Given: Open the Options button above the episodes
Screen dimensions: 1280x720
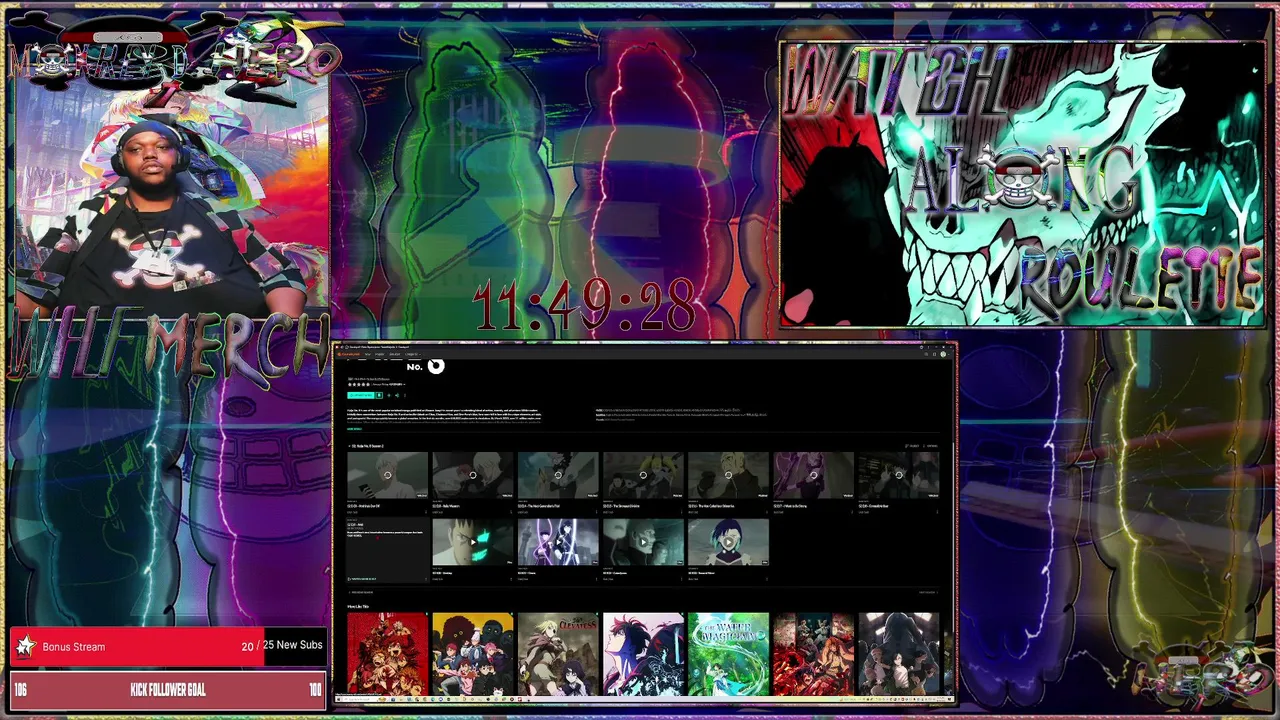Looking at the screenshot, I should click(x=931, y=446).
